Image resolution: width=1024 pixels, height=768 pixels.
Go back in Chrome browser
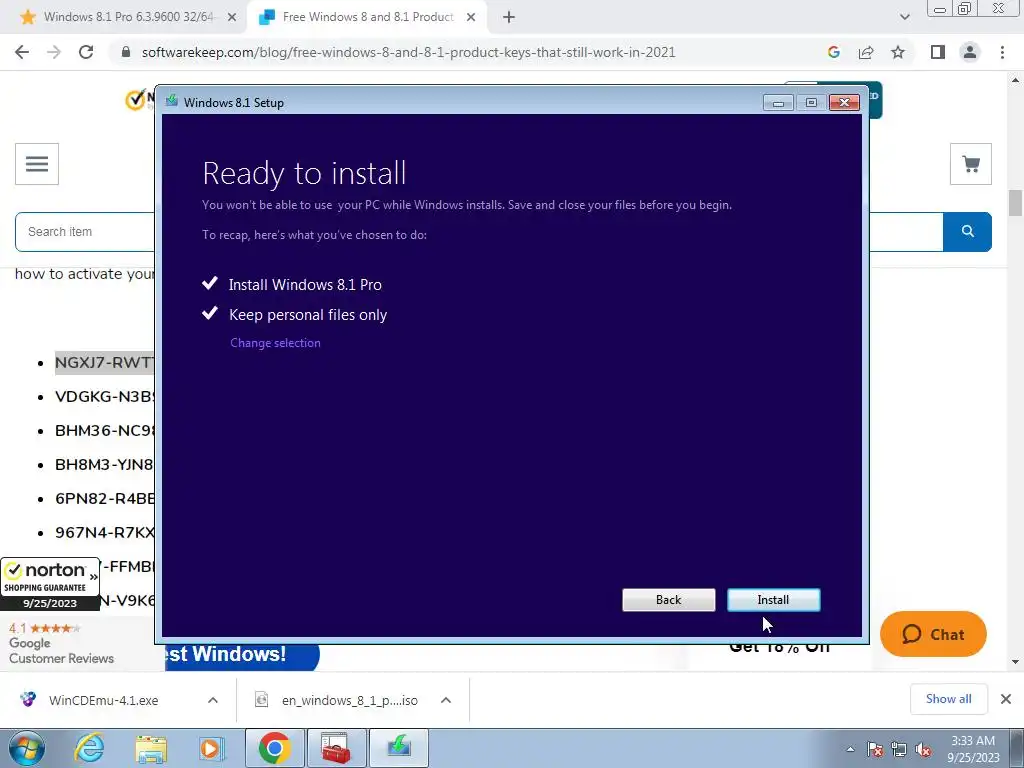(22, 52)
